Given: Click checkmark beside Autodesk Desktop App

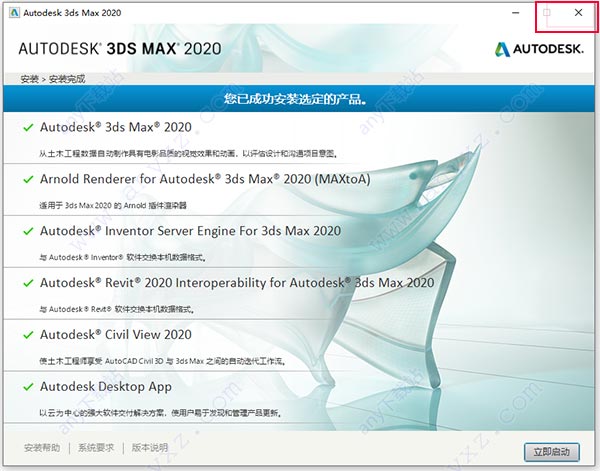Looking at the screenshot, I should coord(28,387).
